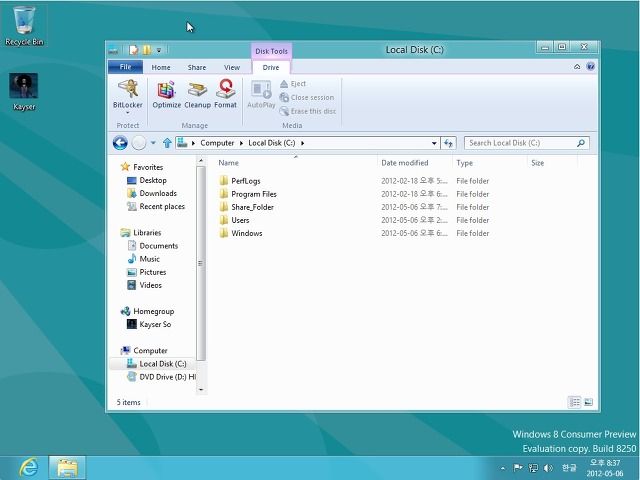640x480 pixels.
Task: Expand BitLocker dropdown arrow
Action: coord(128,113)
